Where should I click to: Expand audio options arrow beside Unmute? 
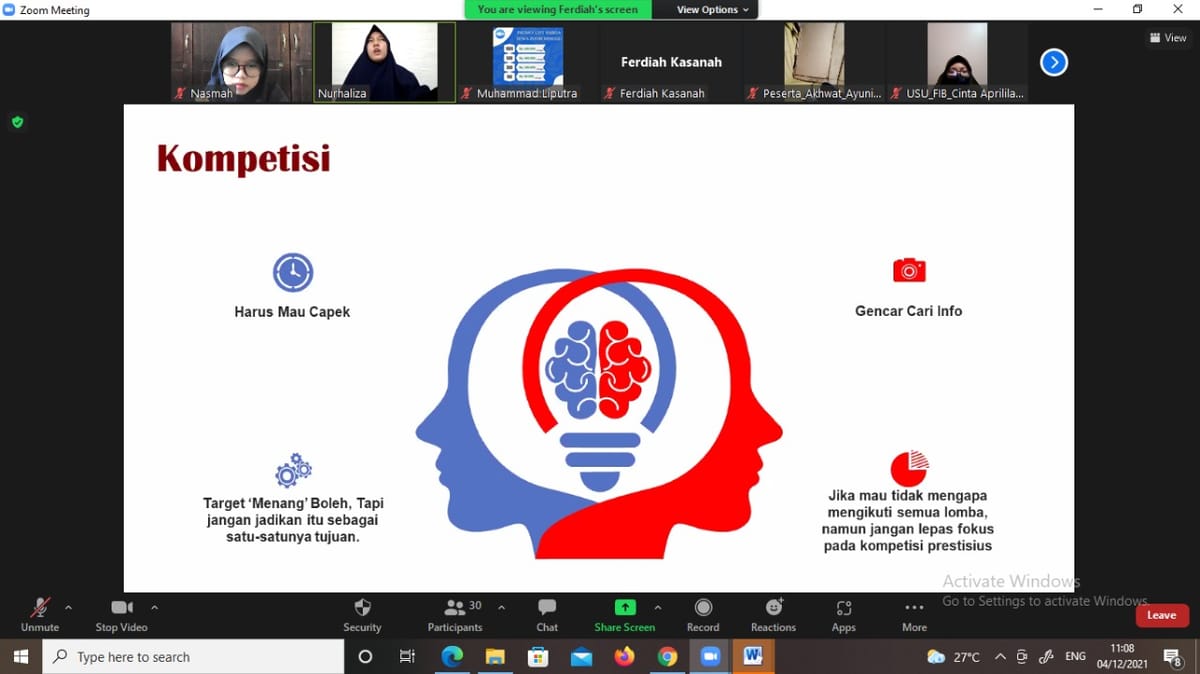[x=68, y=606]
